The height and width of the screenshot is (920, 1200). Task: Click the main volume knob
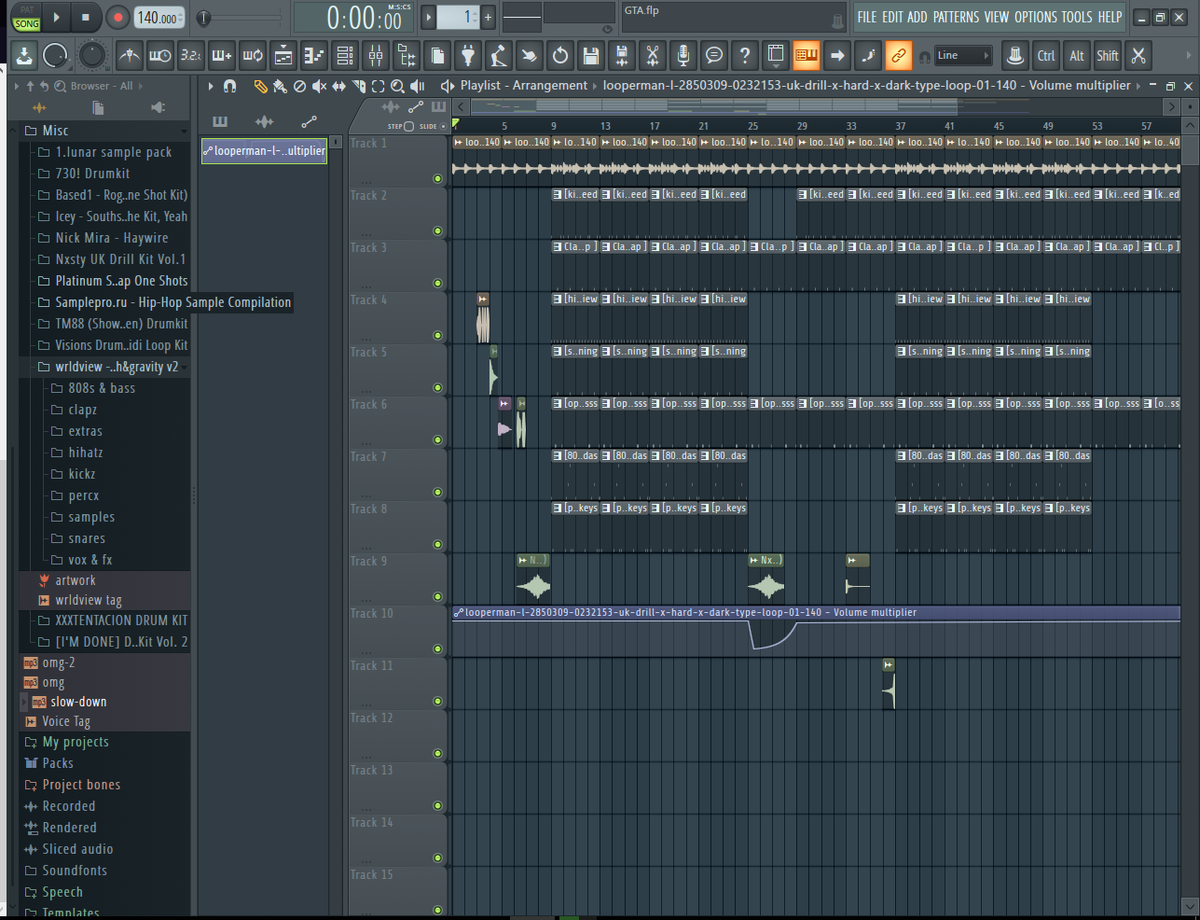[x=57, y=56]
